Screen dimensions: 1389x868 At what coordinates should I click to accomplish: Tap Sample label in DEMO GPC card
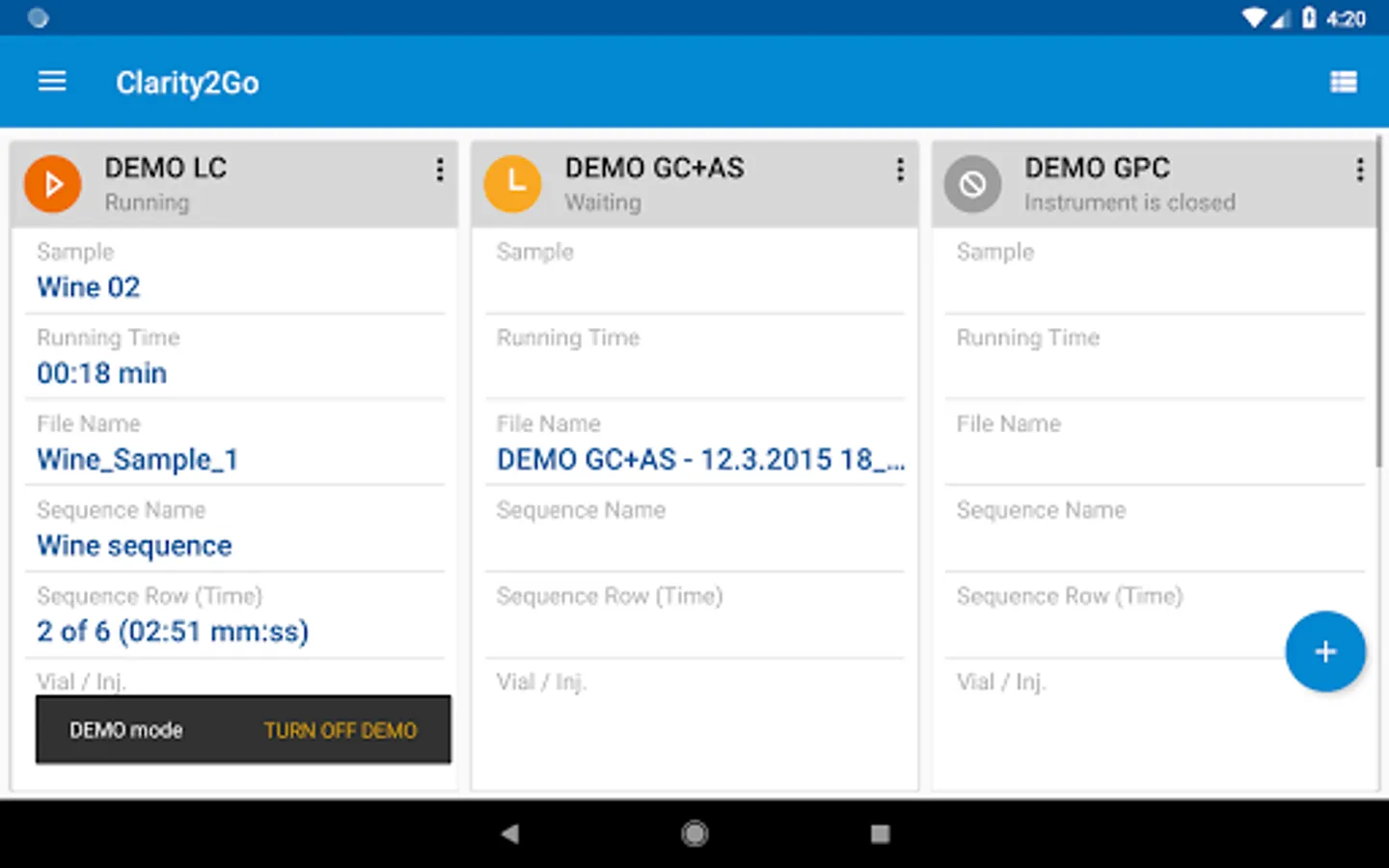point(995,252)
